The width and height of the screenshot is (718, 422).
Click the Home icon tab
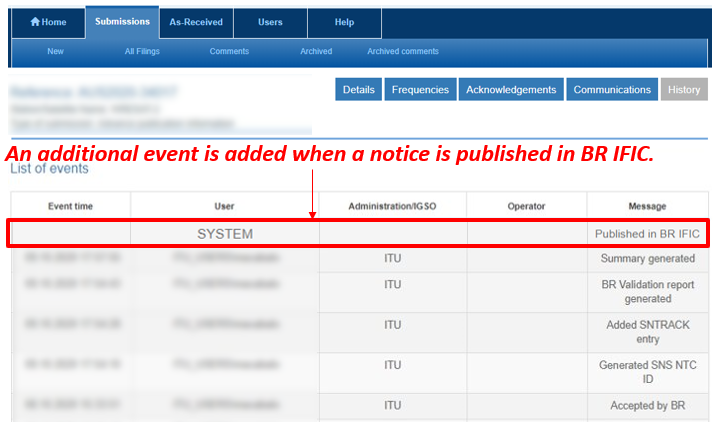(x=48, y=22)
